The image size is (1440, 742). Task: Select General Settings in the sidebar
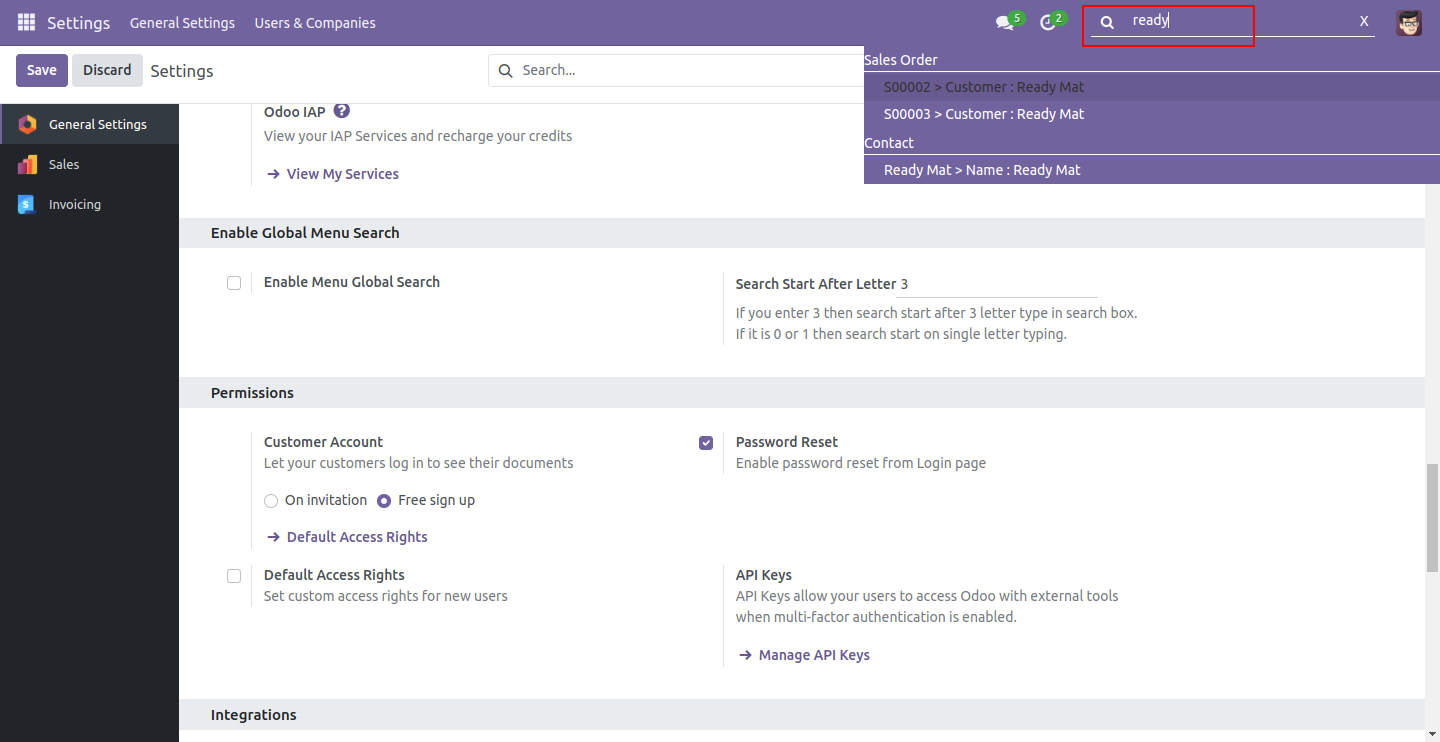pos(89,124)
